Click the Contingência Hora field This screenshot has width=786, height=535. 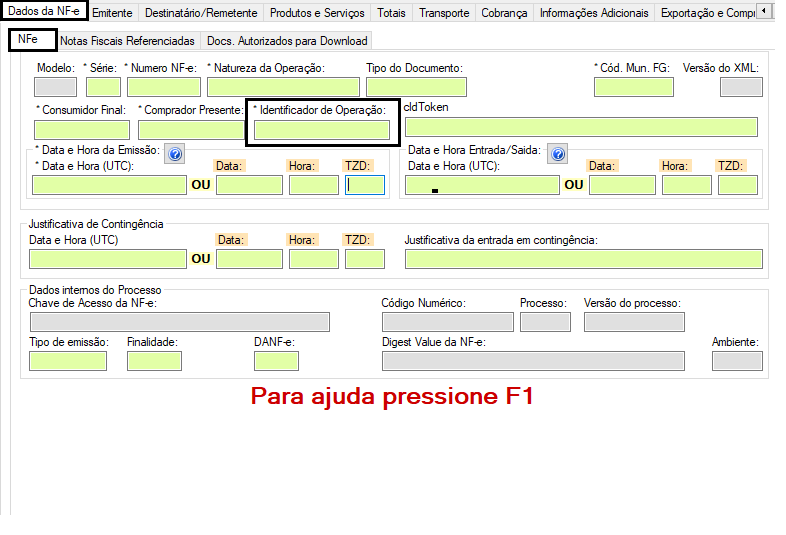click(x=314, y=259)
